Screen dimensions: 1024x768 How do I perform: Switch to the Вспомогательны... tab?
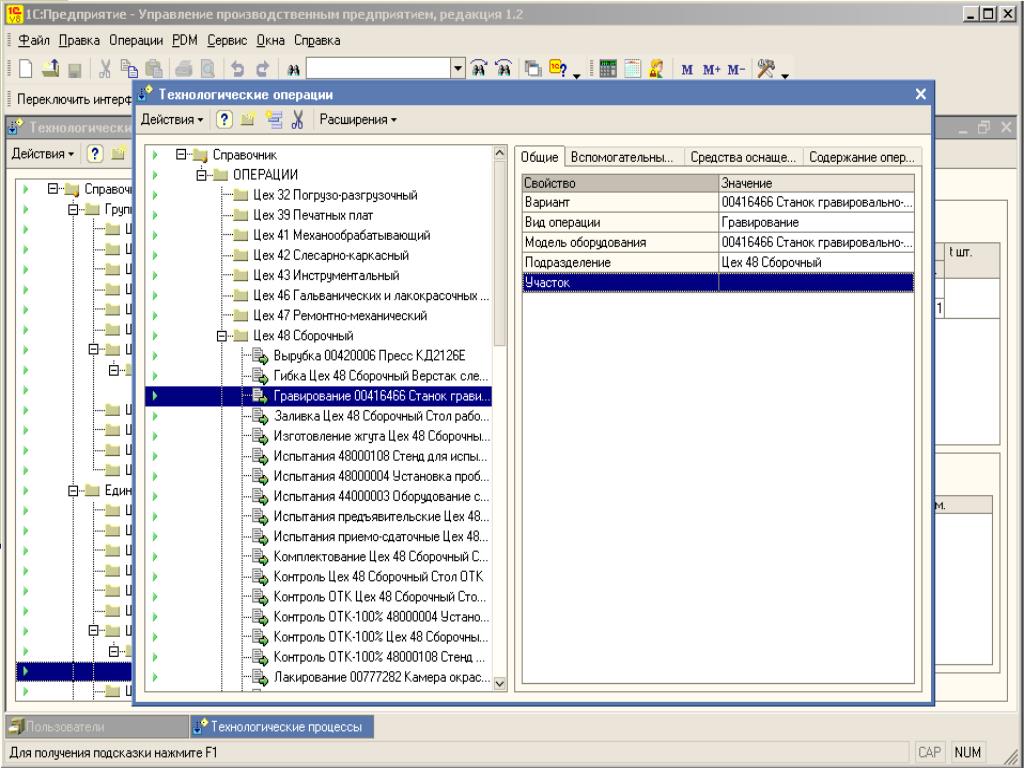click(622, 157)
